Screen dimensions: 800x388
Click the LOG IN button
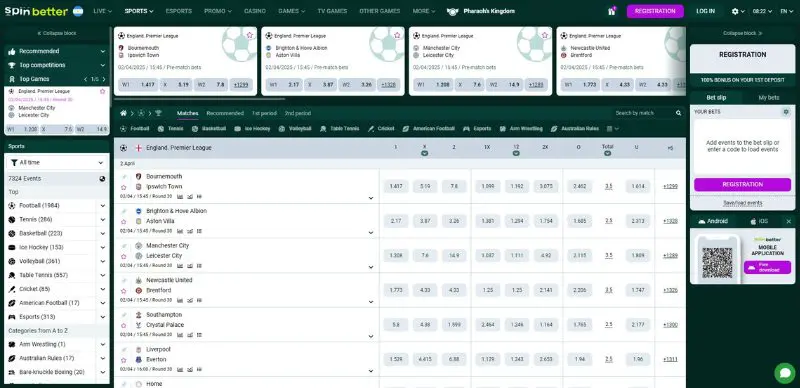click(x=705, y=11)
